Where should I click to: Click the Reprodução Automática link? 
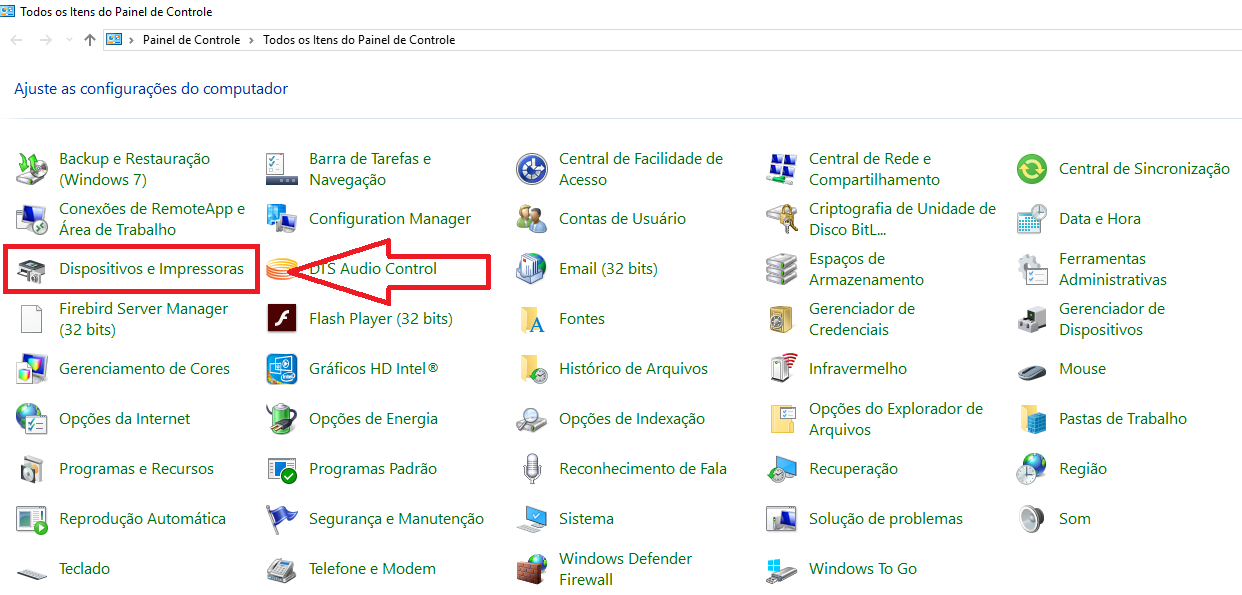142,519
